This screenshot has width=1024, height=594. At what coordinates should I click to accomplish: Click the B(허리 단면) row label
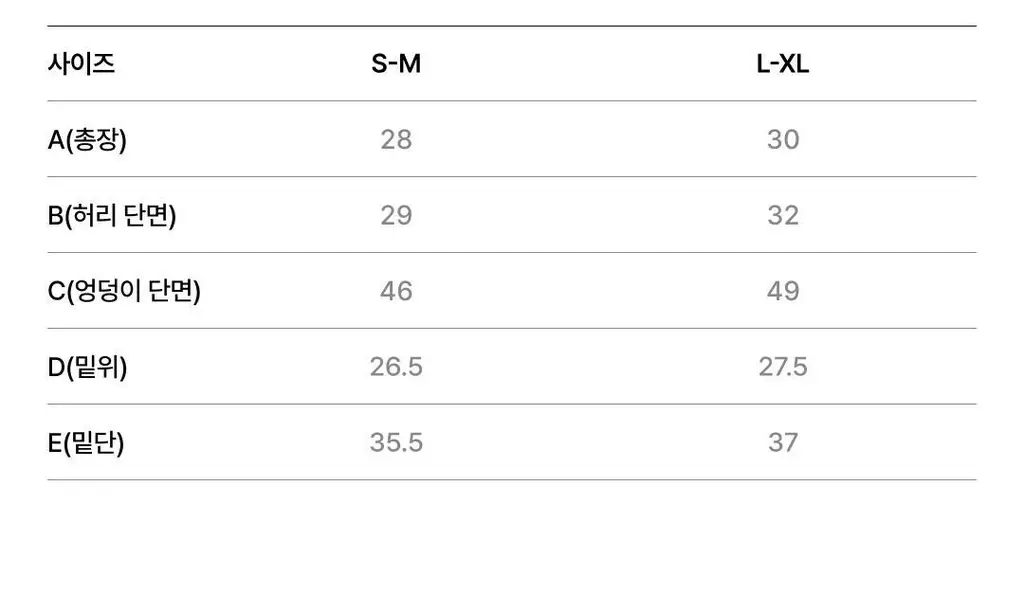click(112, 215)
